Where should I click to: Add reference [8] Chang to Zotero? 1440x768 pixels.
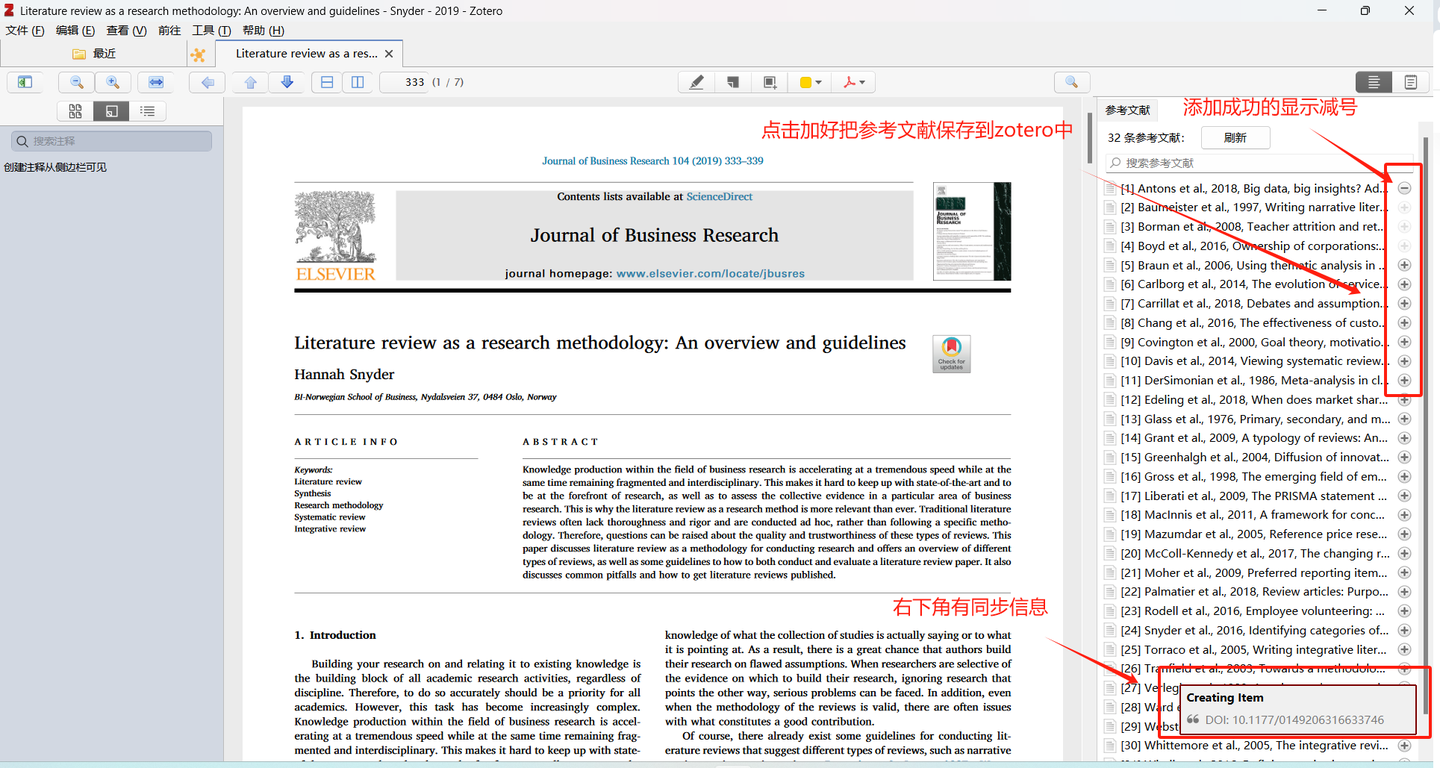click(x=1404, y=323)
